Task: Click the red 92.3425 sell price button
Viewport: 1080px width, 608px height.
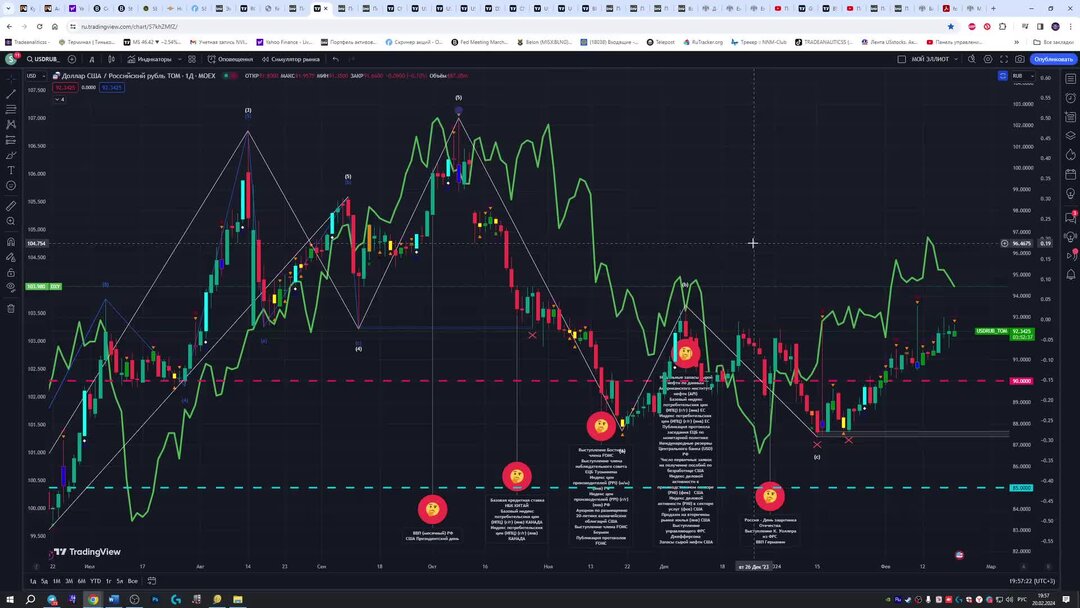Action: coord(65,87)
